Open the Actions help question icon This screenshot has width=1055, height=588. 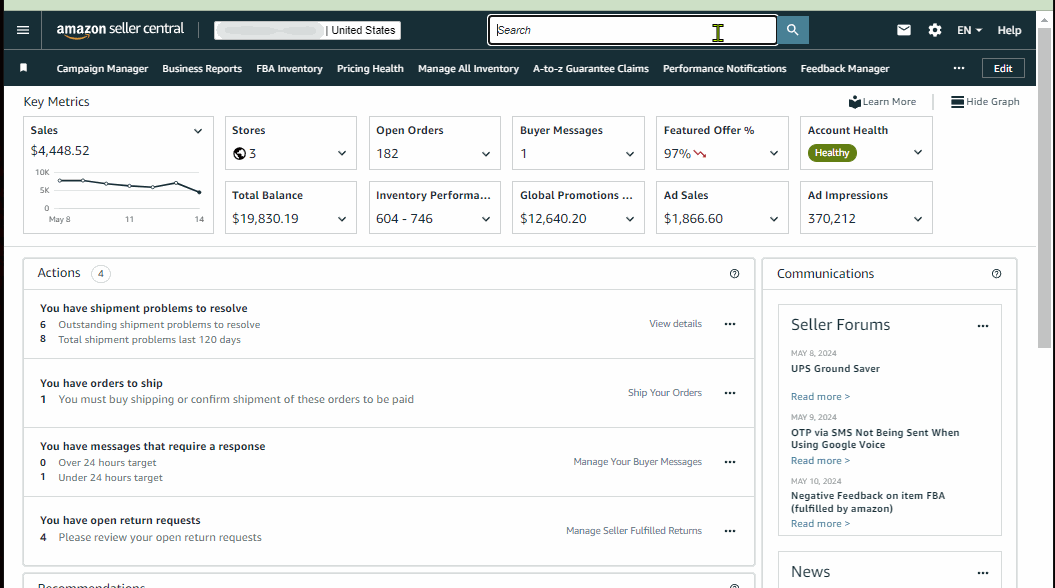(734, 274)
